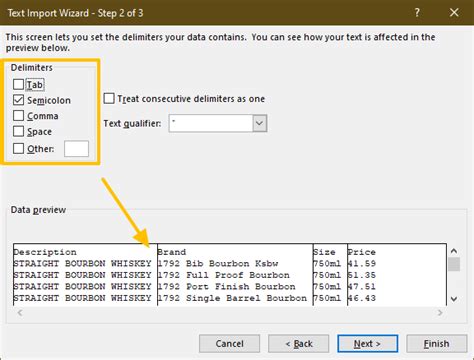
Task: Check the Other delimiter box
Action: 18,148
